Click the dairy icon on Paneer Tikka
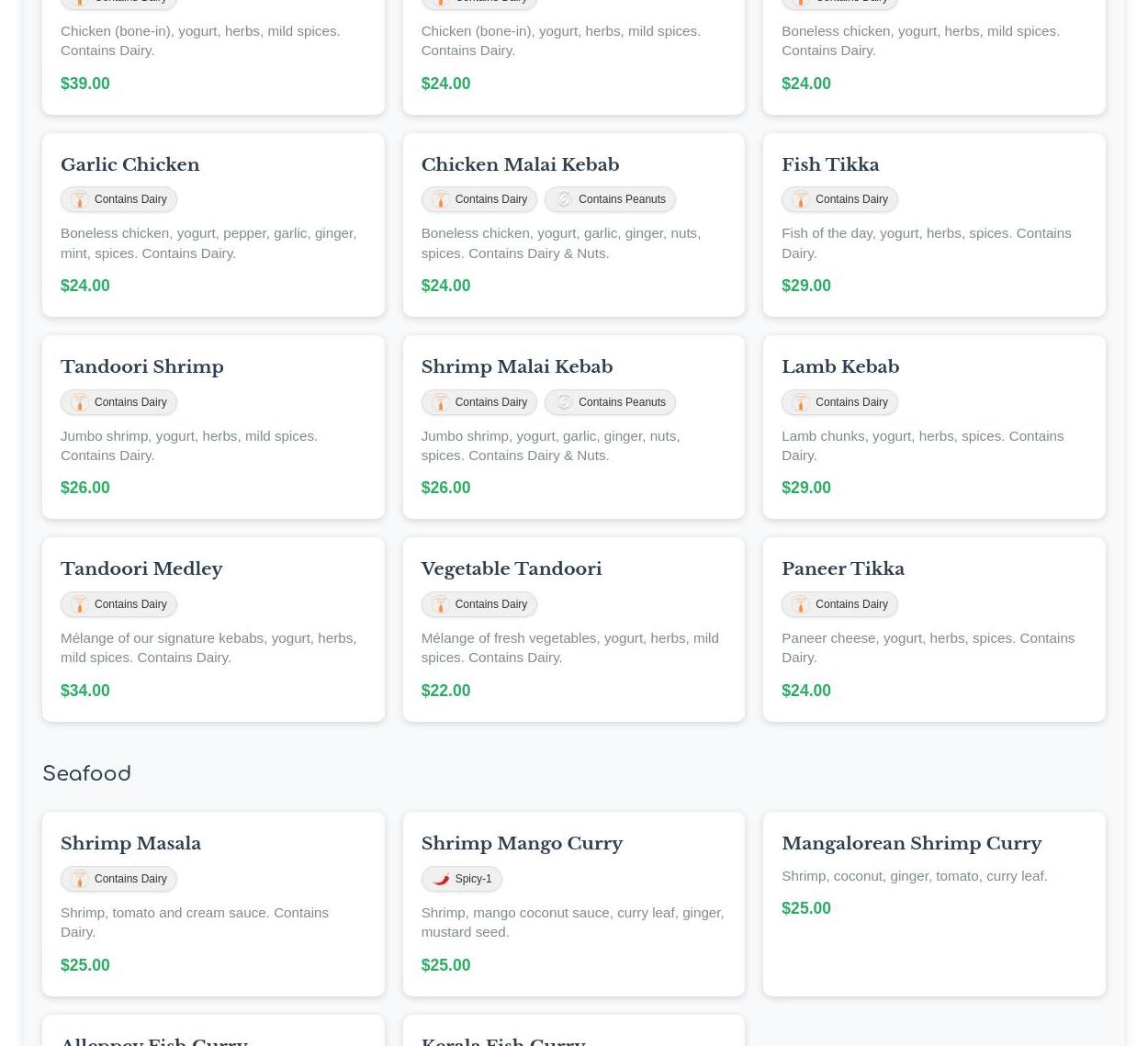The width and height of the screenshot is (1148, 1046). click(801, 604)
